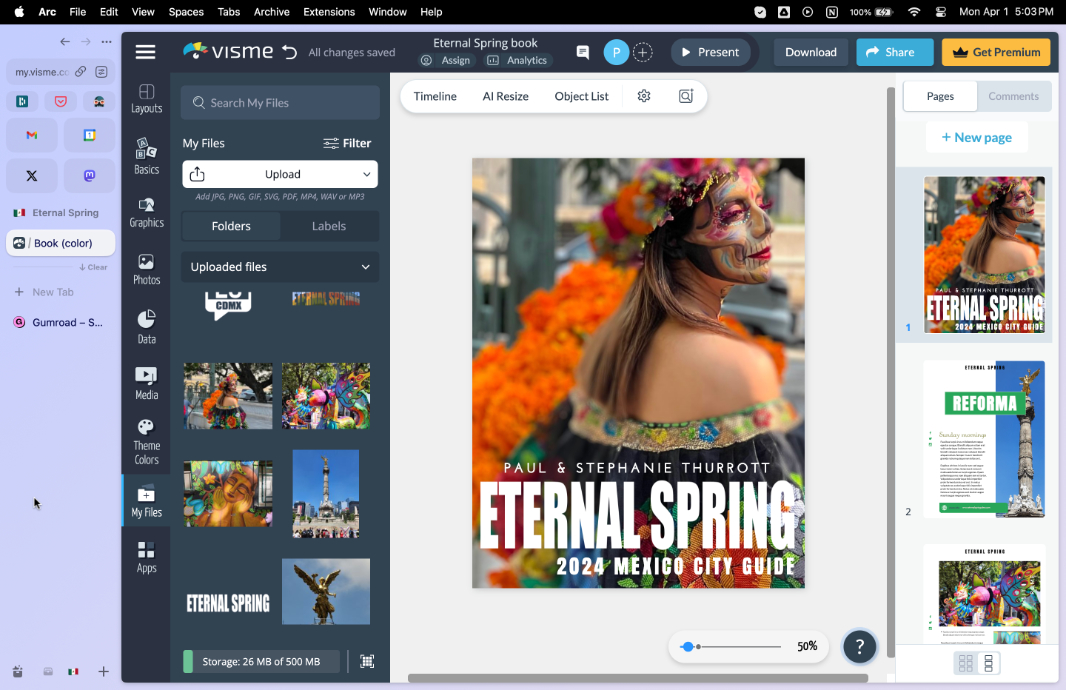The height and width of the screenshot is (690, 1066).
Task: Open the Photos sidebar panel
Action: [x=146, y=269]
